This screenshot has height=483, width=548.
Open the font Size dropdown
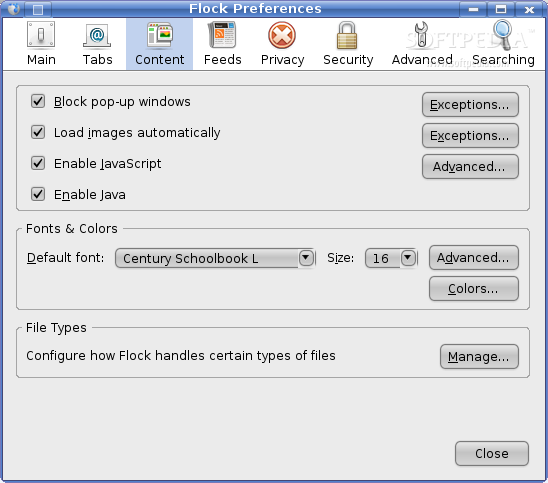391,258
